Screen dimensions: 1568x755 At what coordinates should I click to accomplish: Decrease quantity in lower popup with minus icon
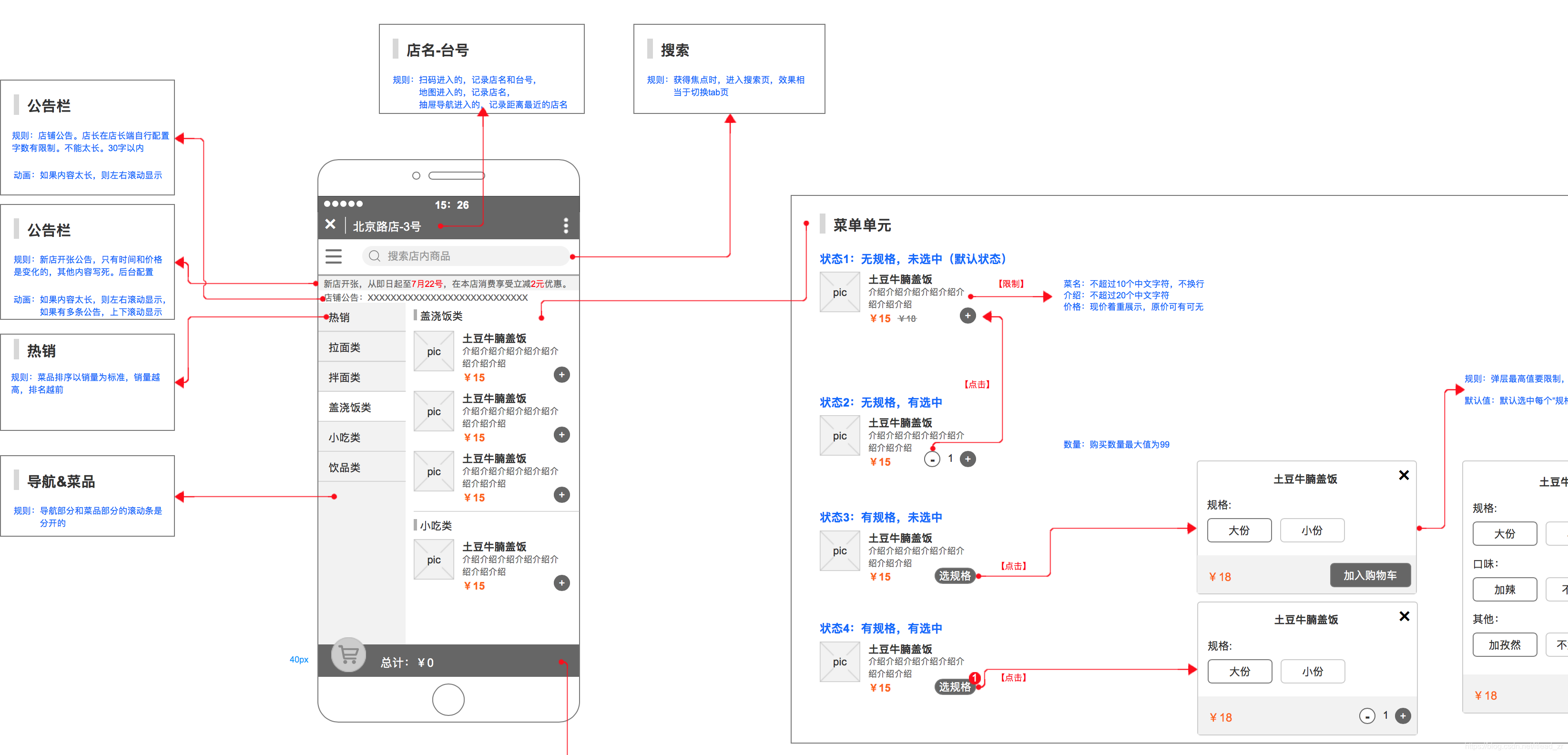pos(1367,717)
